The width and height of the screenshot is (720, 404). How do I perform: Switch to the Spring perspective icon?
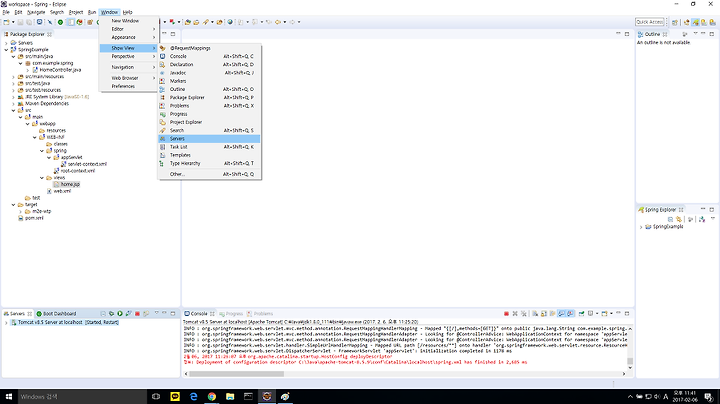click(695, 22)
